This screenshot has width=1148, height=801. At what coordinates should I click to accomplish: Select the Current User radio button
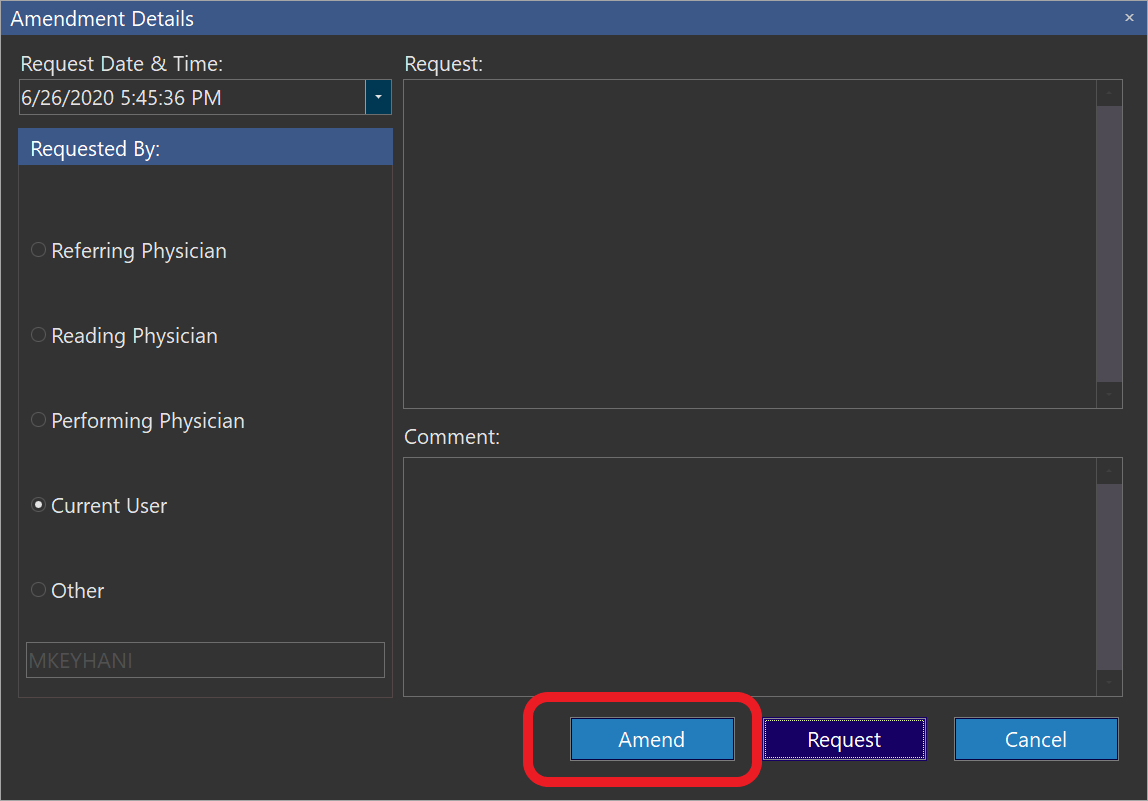point(39,505)
